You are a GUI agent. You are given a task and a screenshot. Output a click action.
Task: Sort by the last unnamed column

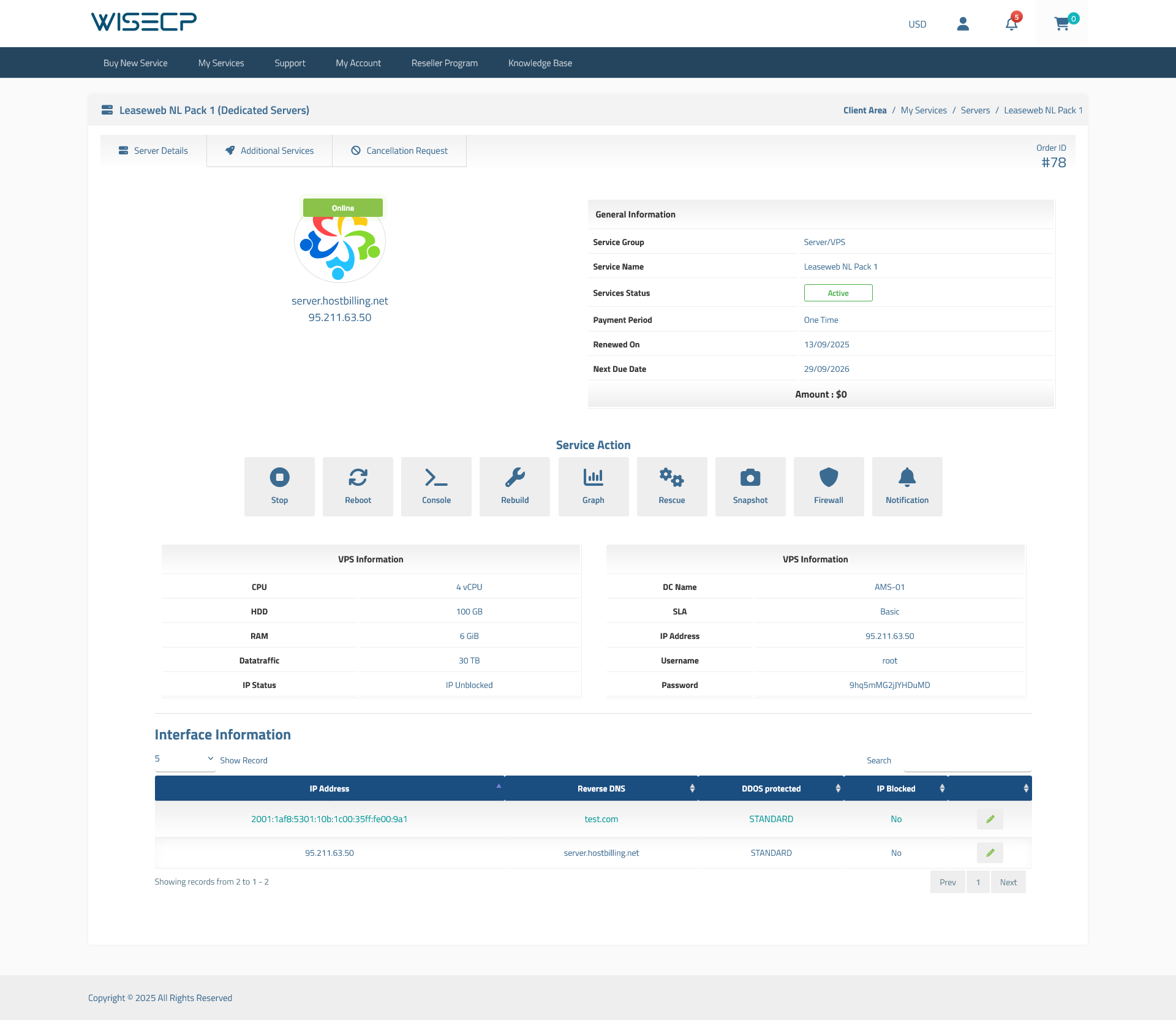pyautogui.click(x=990, y=788)
